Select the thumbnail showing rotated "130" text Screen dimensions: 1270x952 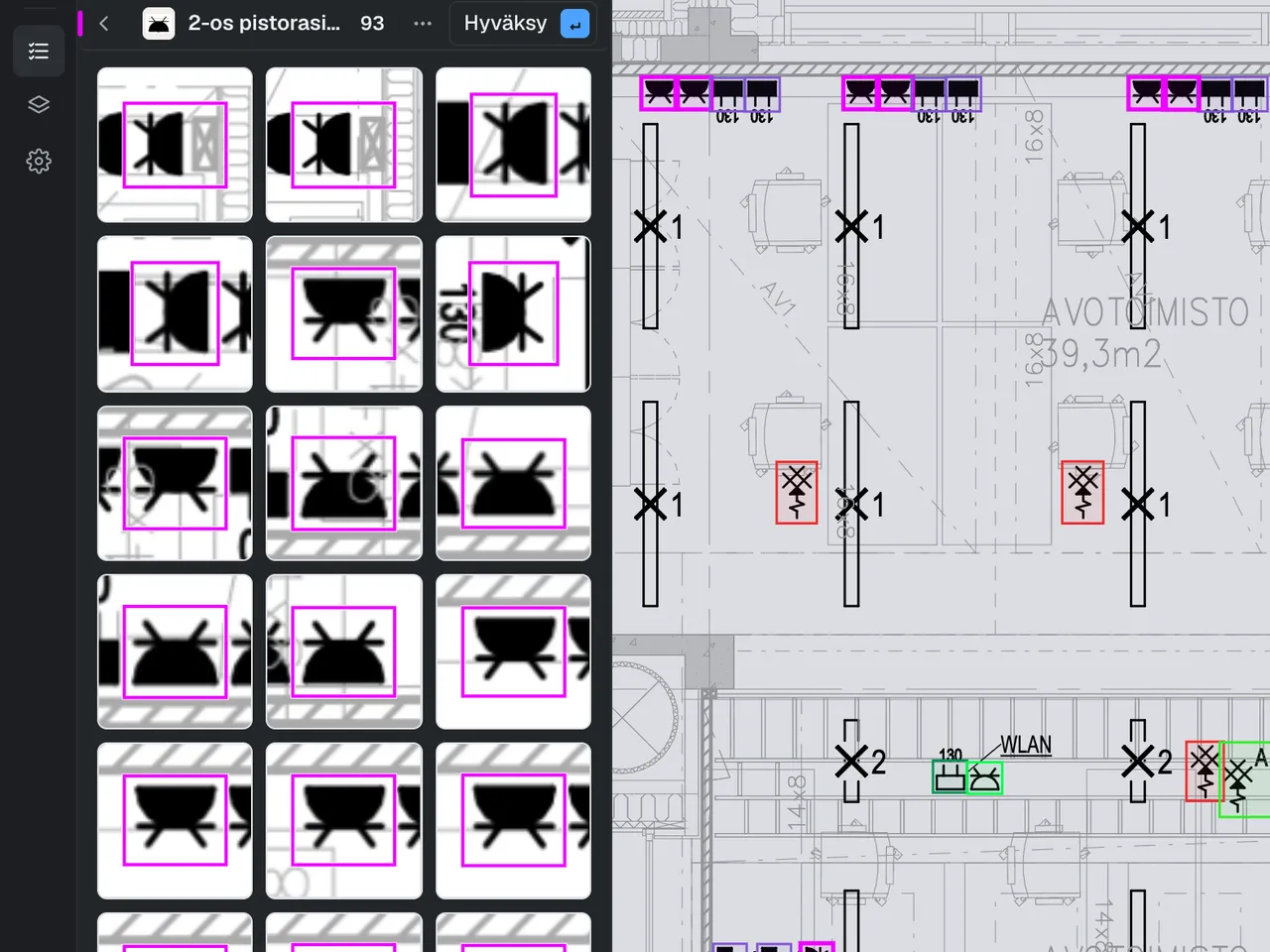(x=513, y=314)
